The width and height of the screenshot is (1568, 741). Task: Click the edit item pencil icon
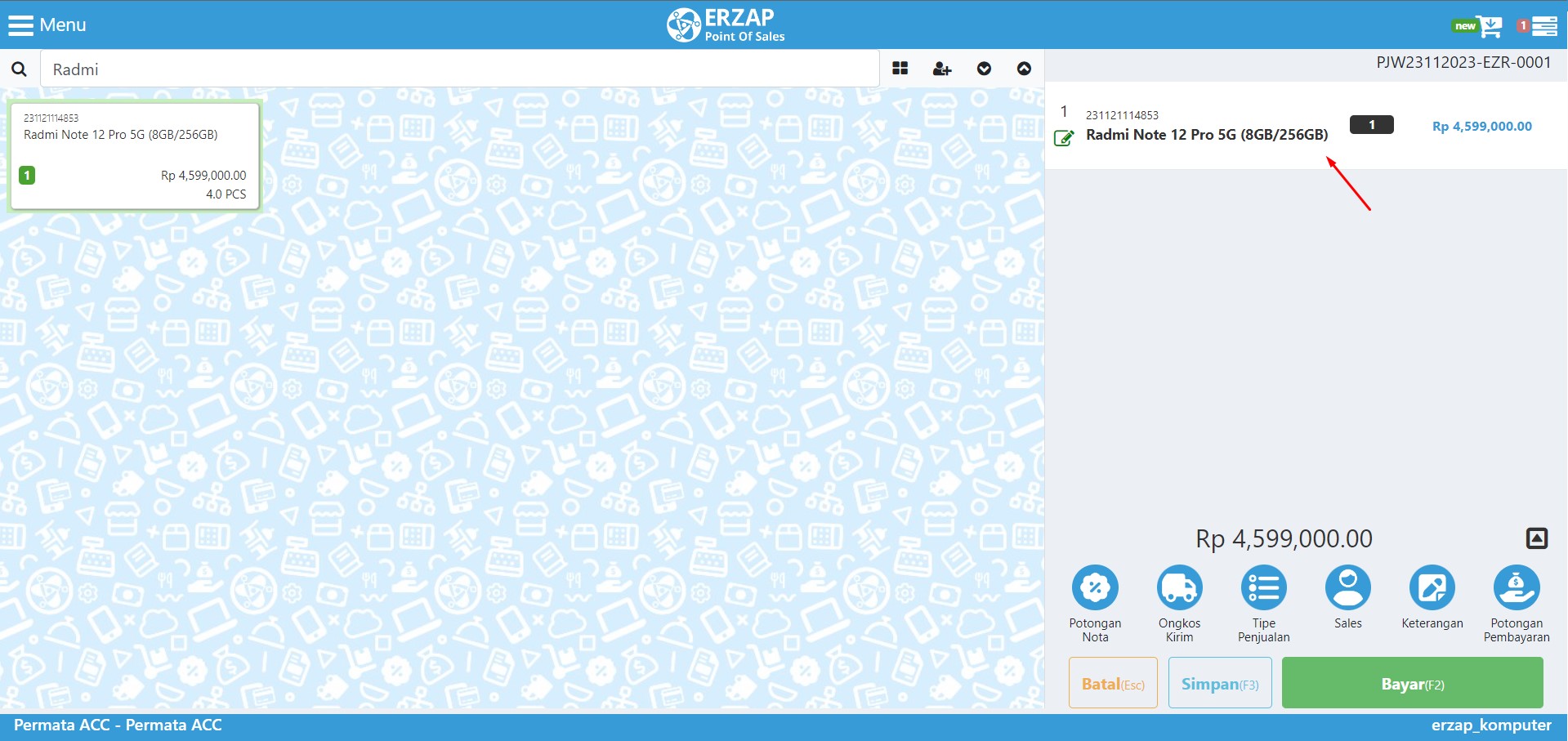coord(1063,138)
